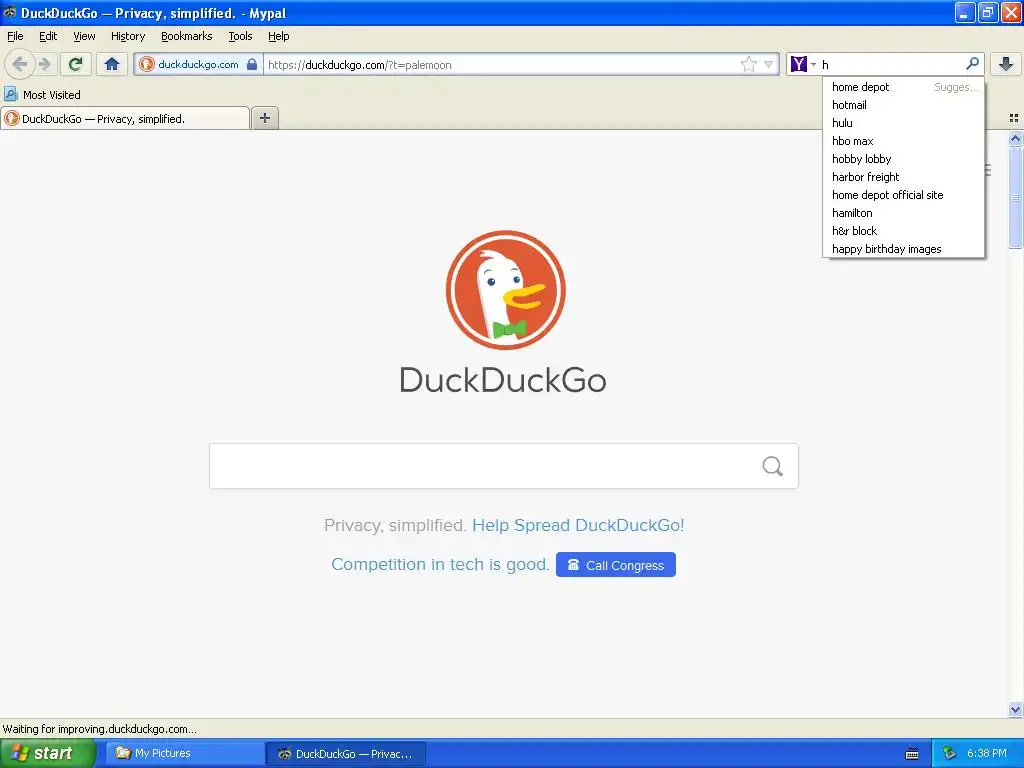Click the DuckDuckGo page search magnifier icon
1024x768 pixels.
click(x=773, y=466)
